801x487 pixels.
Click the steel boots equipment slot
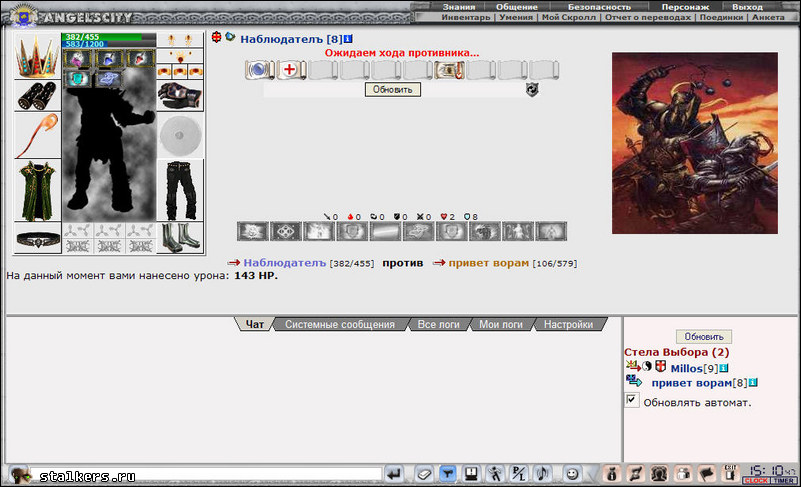coord(180,238)
